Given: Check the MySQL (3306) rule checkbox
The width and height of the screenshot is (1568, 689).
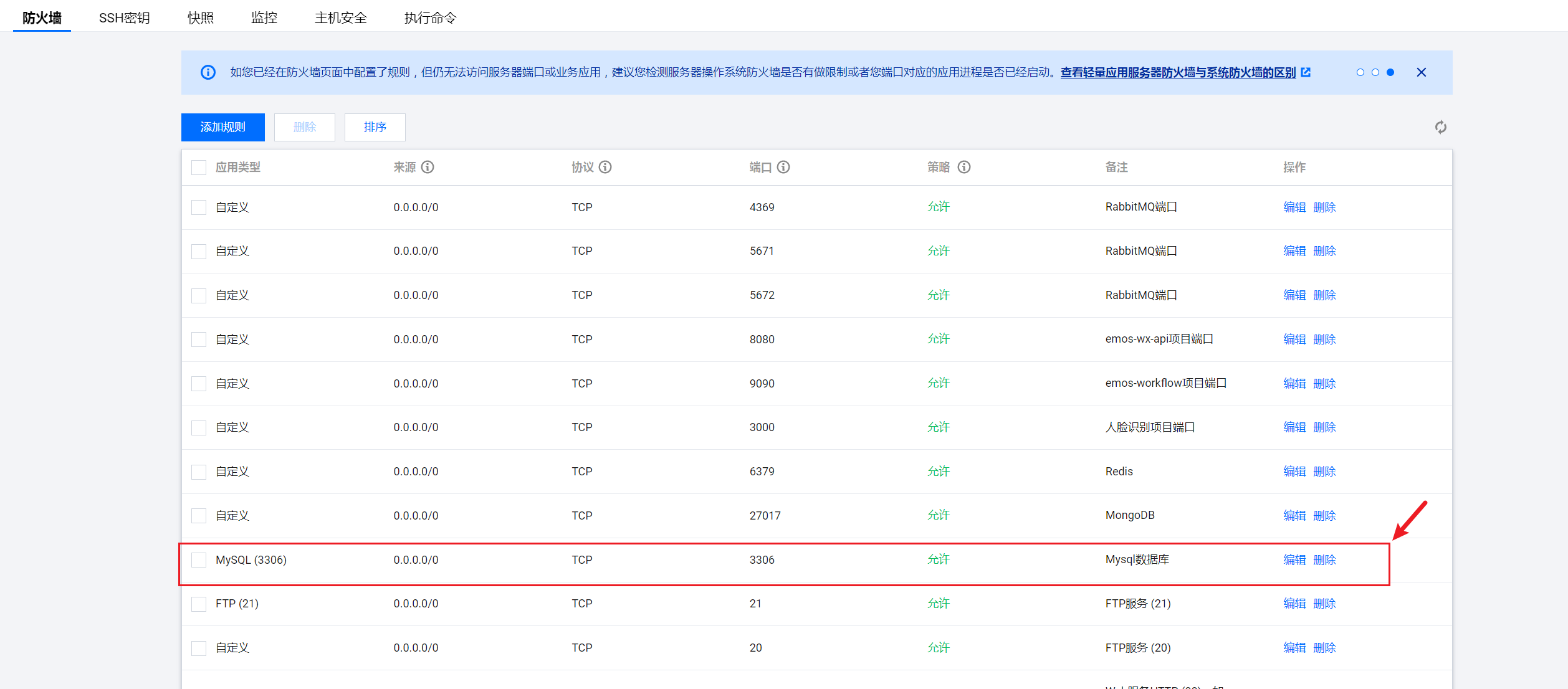Looking at the screenshot, I should 199,559.
